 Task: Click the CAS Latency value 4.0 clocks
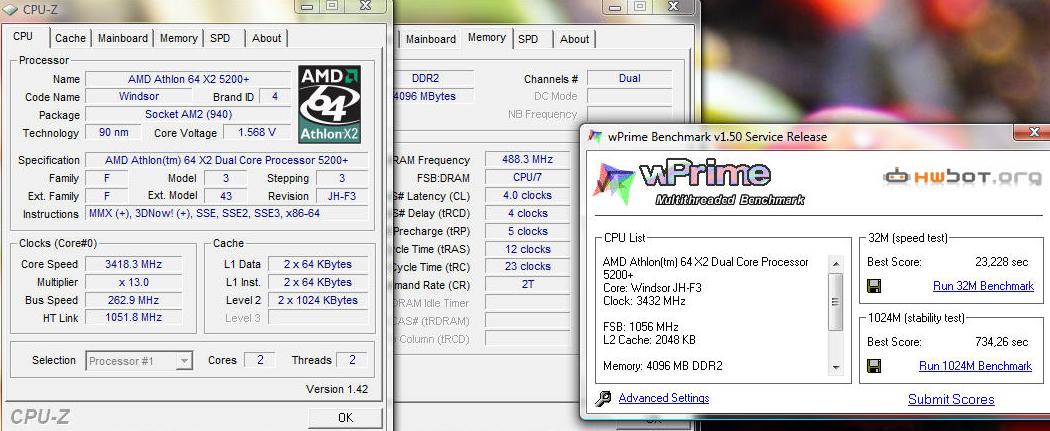527,195
